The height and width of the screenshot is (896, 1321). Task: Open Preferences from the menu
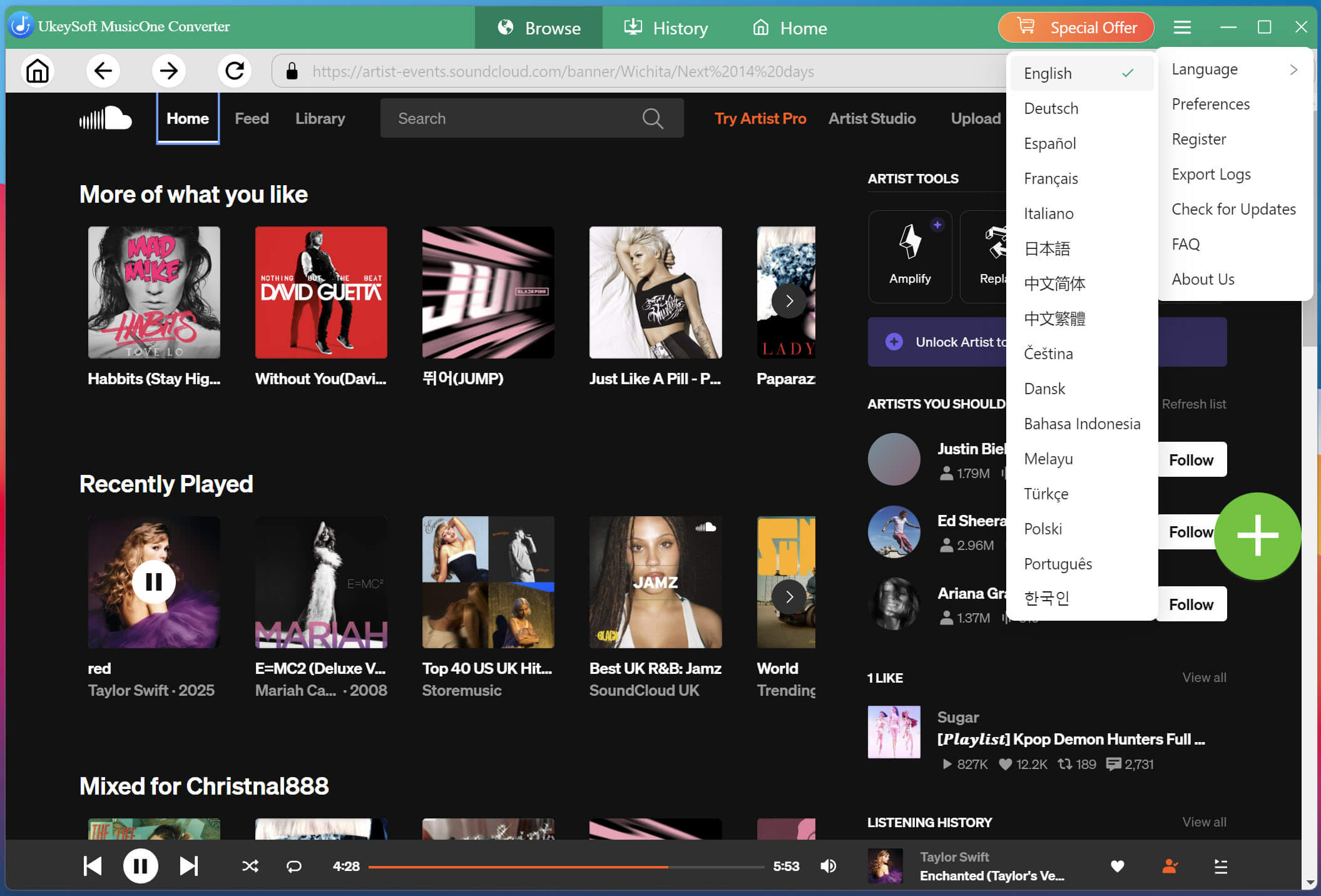1234,104
